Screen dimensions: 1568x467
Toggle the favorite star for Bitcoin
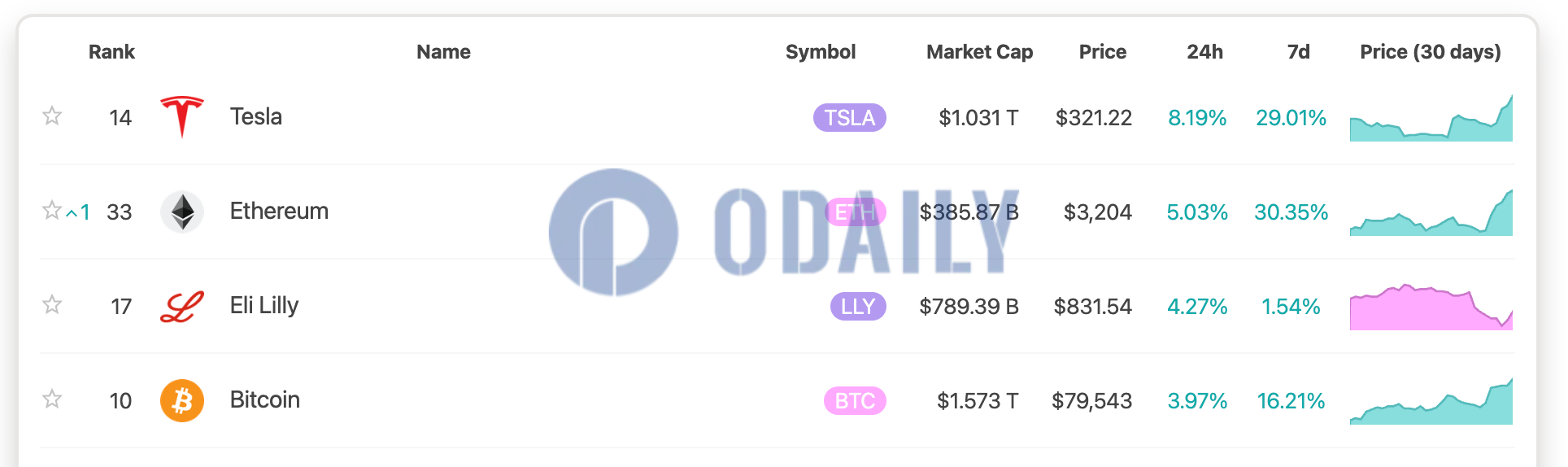[52, 399]
